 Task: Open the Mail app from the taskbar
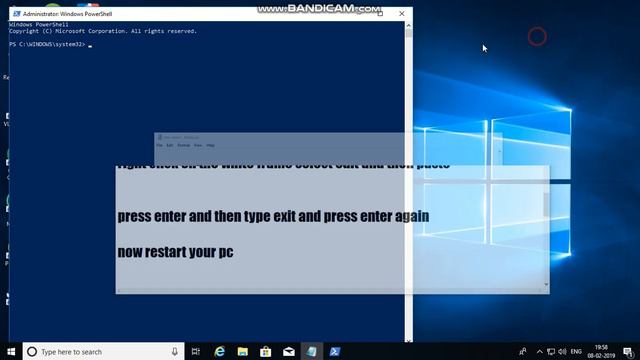coord(289,351)
